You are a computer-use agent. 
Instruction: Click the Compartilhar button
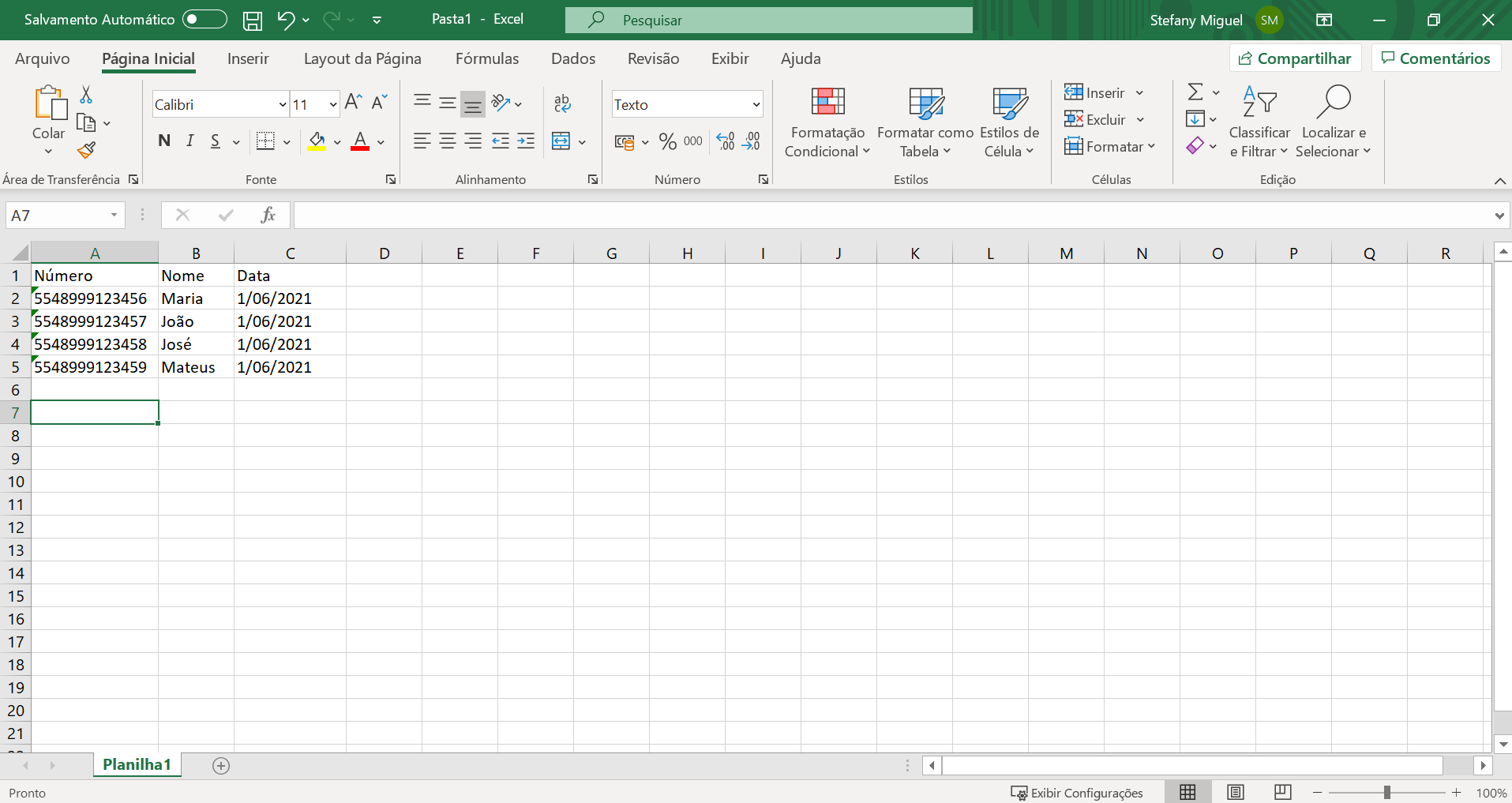pyautogui.click(x=1295, y=58)
